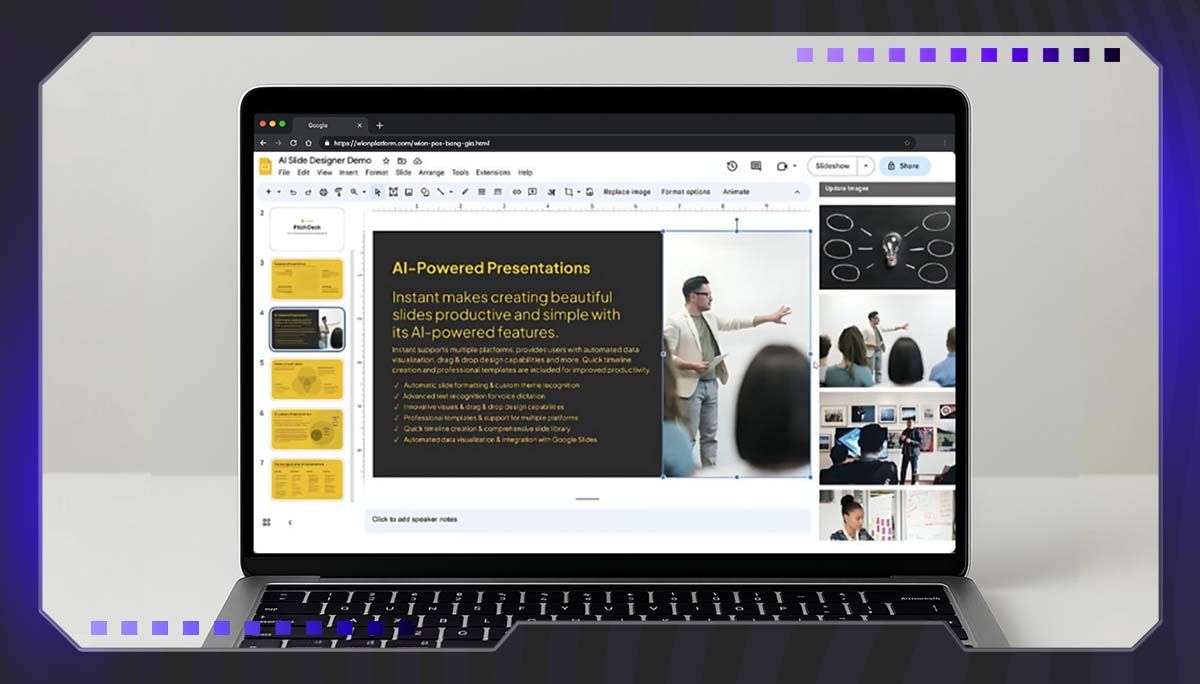Switch to grid view of slides

tap(267, 522)
